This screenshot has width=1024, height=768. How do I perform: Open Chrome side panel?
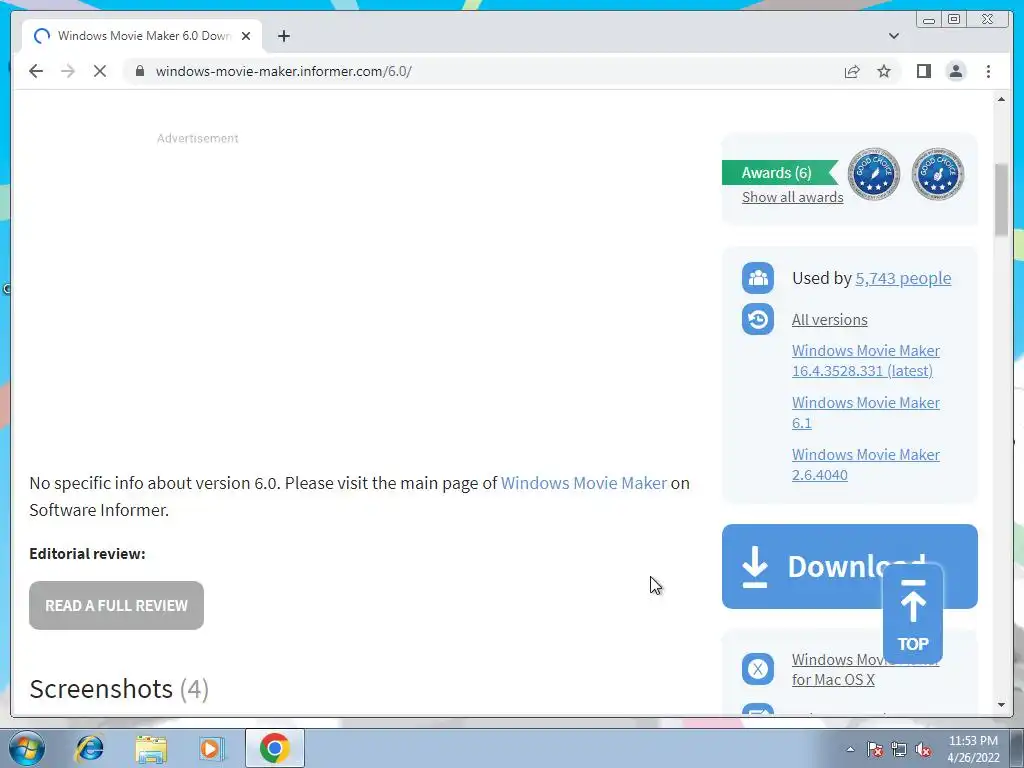[x=923, y=71]
